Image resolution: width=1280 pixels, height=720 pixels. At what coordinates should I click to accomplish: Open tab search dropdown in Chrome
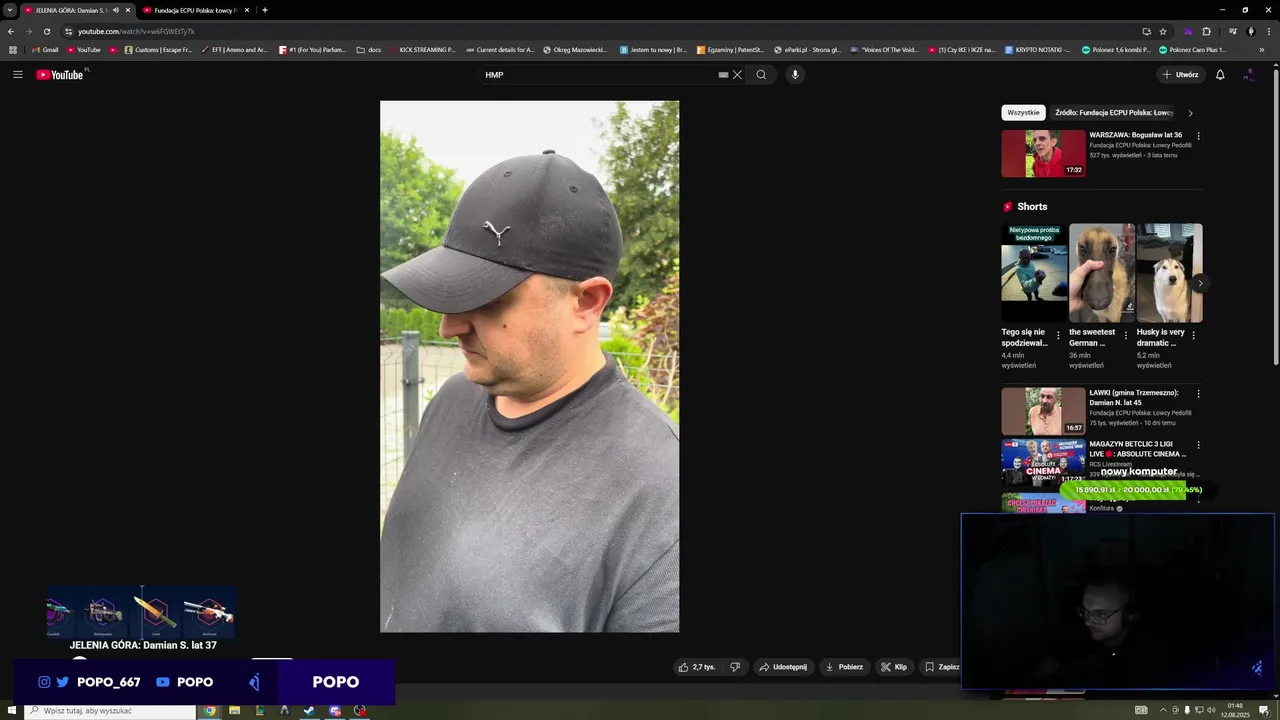[x=9, y=10]
